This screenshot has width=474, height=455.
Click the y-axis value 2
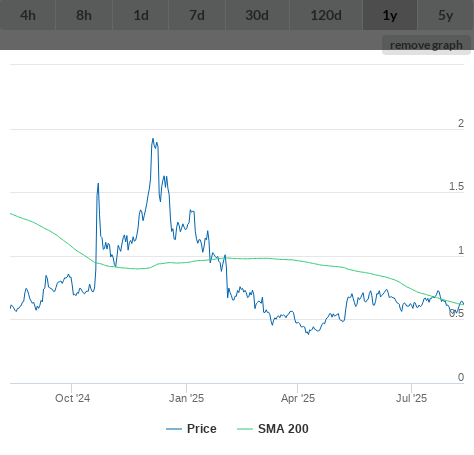(x=461, y=123)
